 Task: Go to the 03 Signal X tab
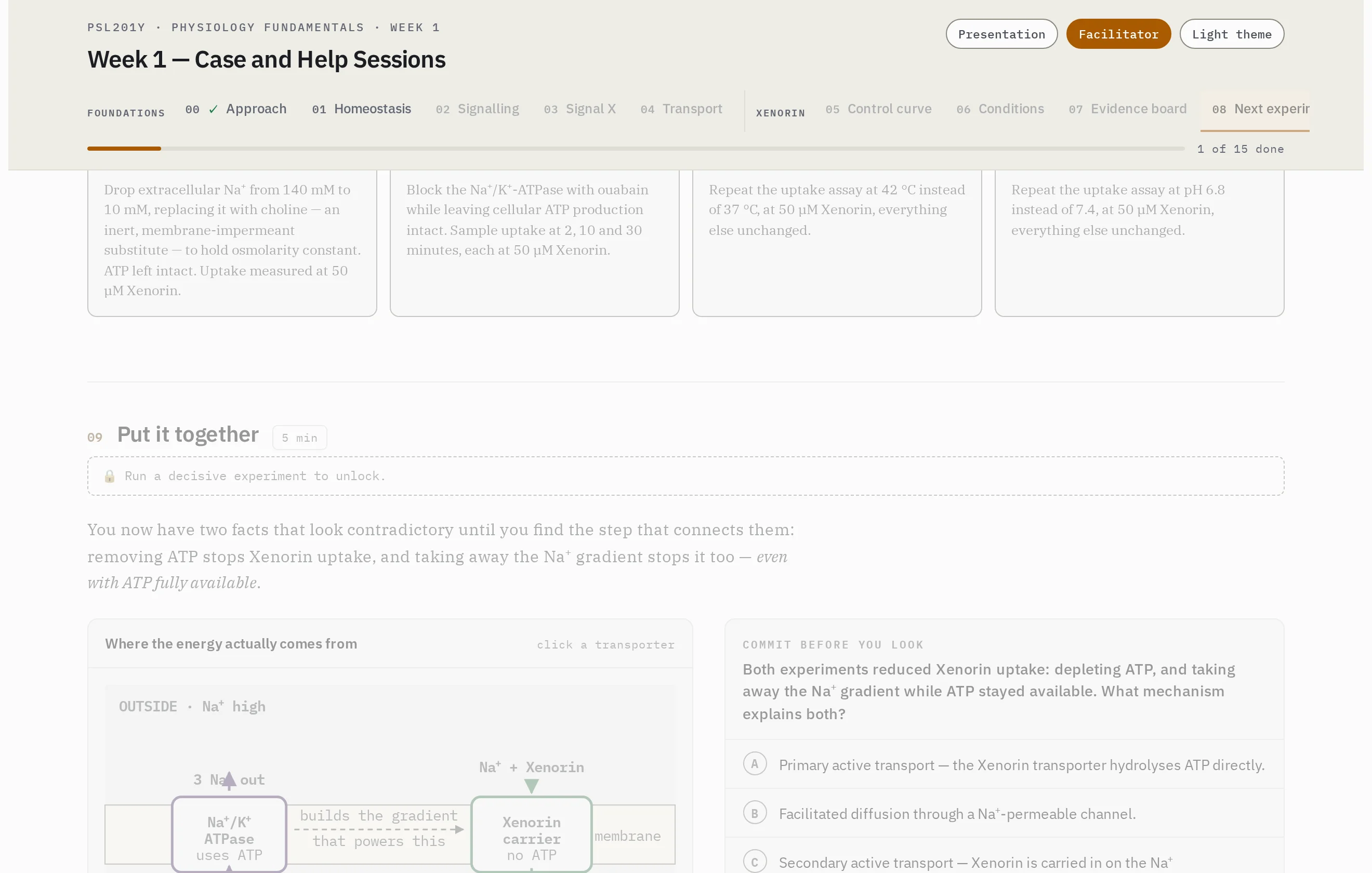point(579,109)
